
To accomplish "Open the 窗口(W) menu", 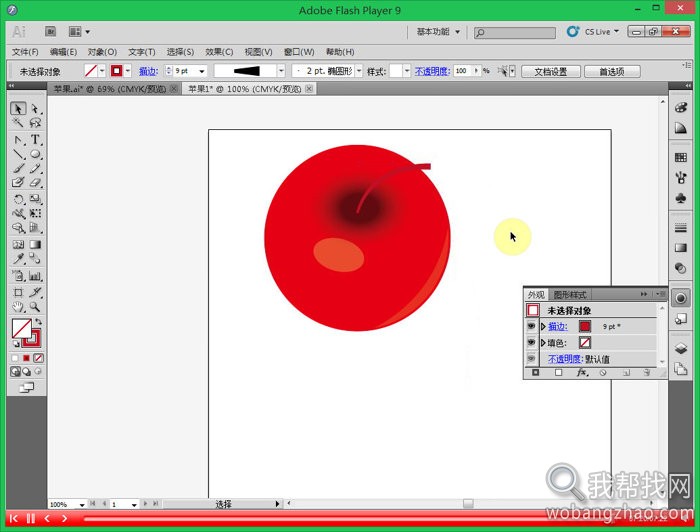I will coord(299,52).
